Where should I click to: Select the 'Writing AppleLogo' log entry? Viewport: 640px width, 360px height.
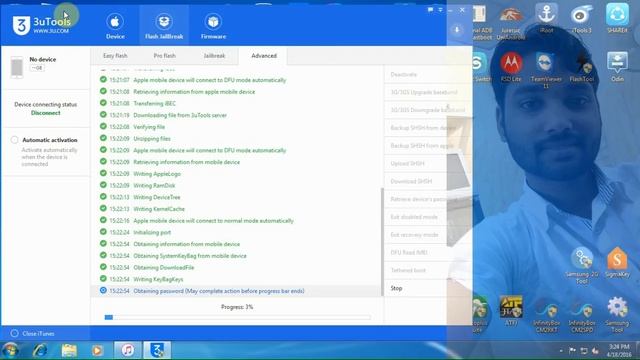pyautogui.click(x=157, y=174)
